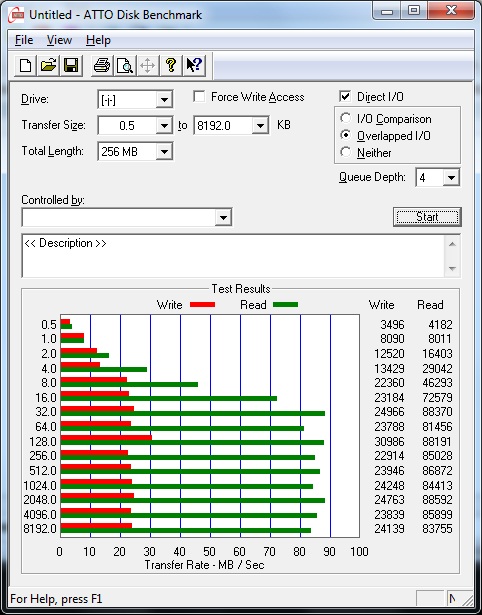The width and height of the screenshot is (482, 615).
Task: Open the Queue Depth dropdown
Action: (x=451, y=178)
